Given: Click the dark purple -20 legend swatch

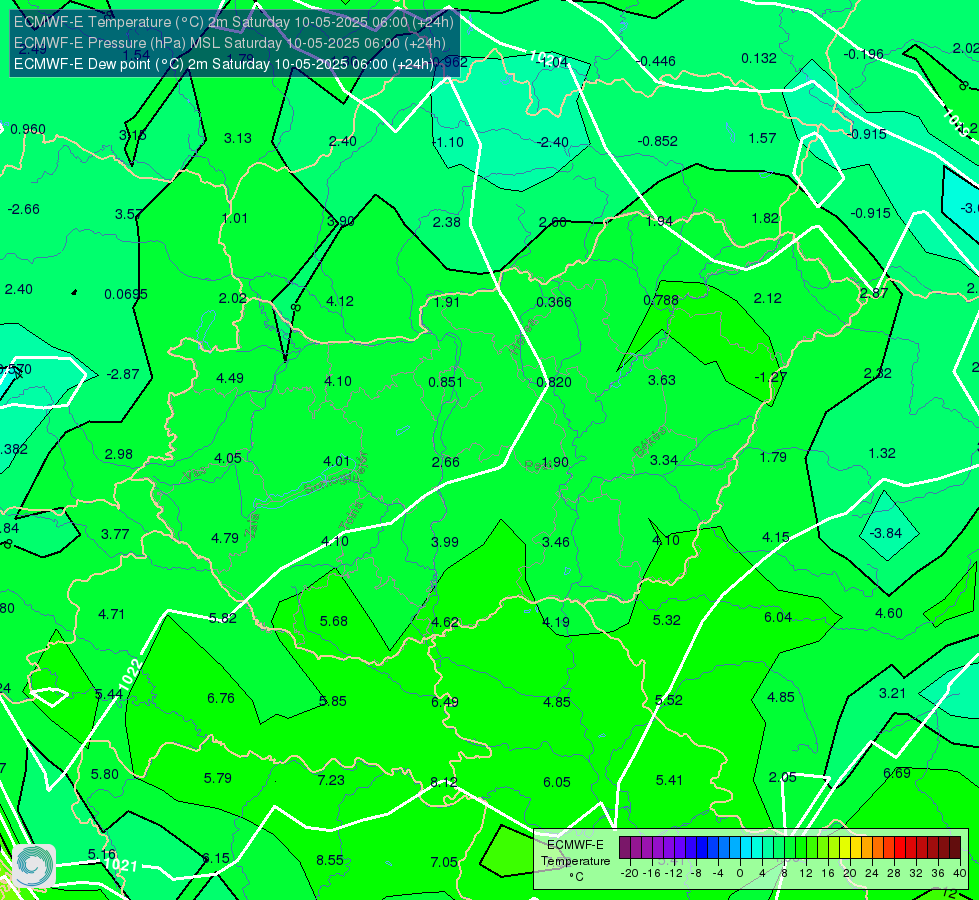Looking at the screenshot, I should tap(624, 848).
